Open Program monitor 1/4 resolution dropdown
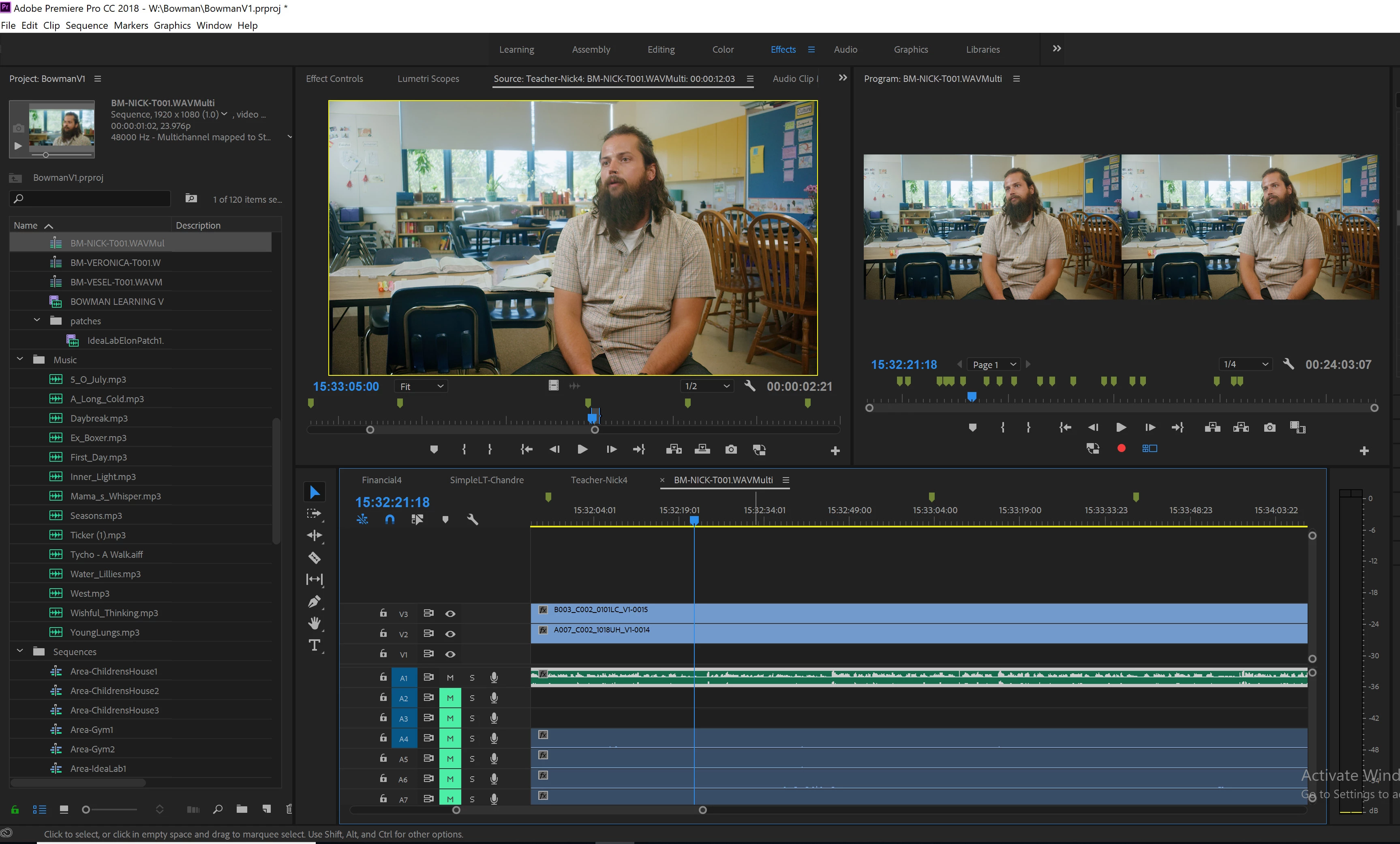Viewport: 1400px width, 844px height. 1246,364
